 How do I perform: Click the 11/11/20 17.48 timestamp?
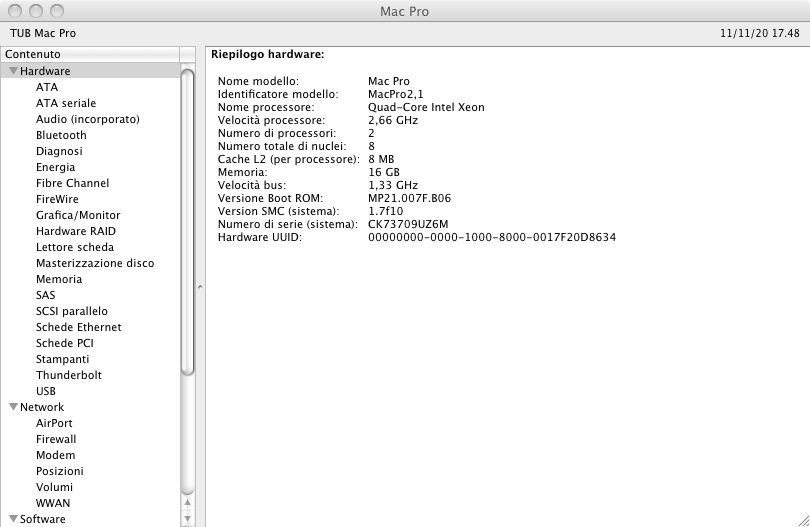coord(760,33)
